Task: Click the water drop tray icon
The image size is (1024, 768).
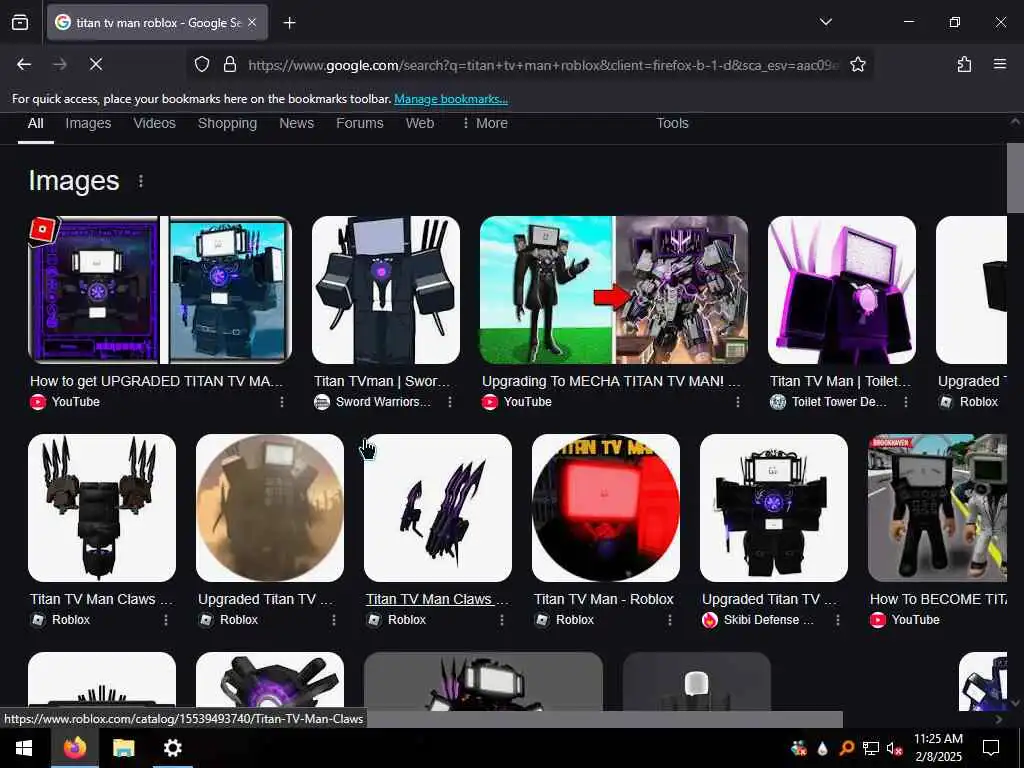Action: click(822, 748)
